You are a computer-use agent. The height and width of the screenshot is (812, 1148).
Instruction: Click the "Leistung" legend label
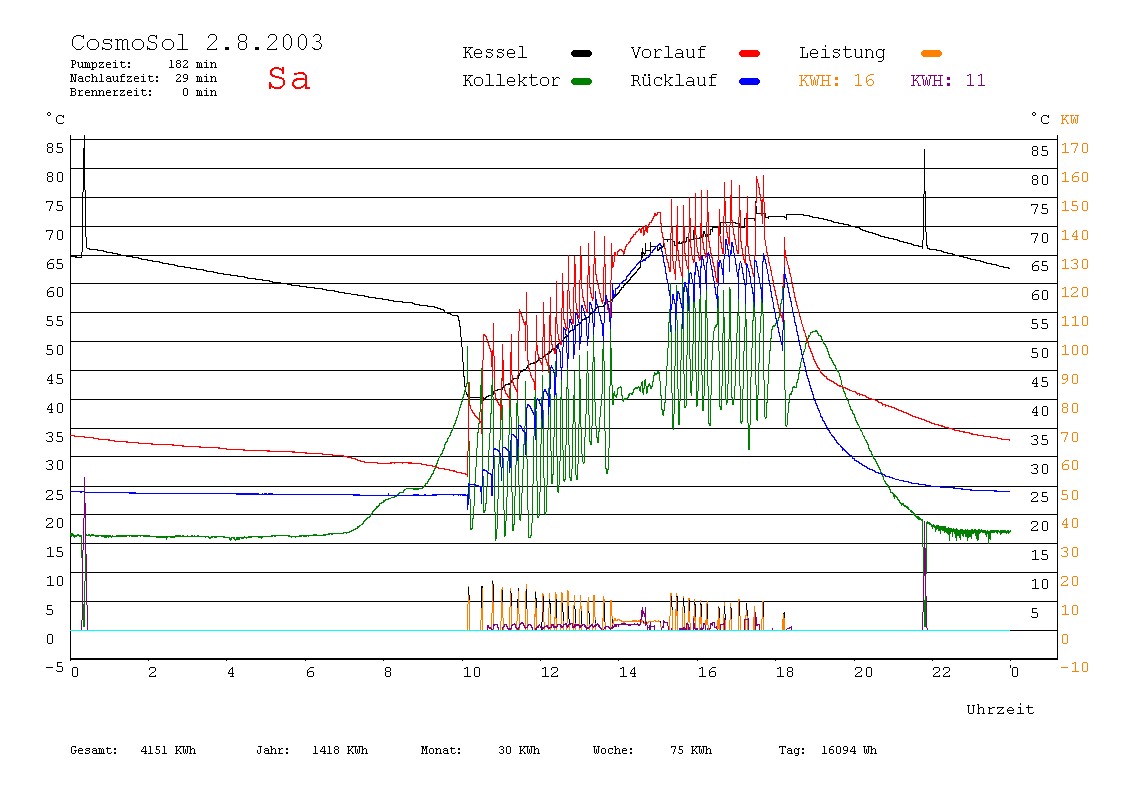coord(842,53)
